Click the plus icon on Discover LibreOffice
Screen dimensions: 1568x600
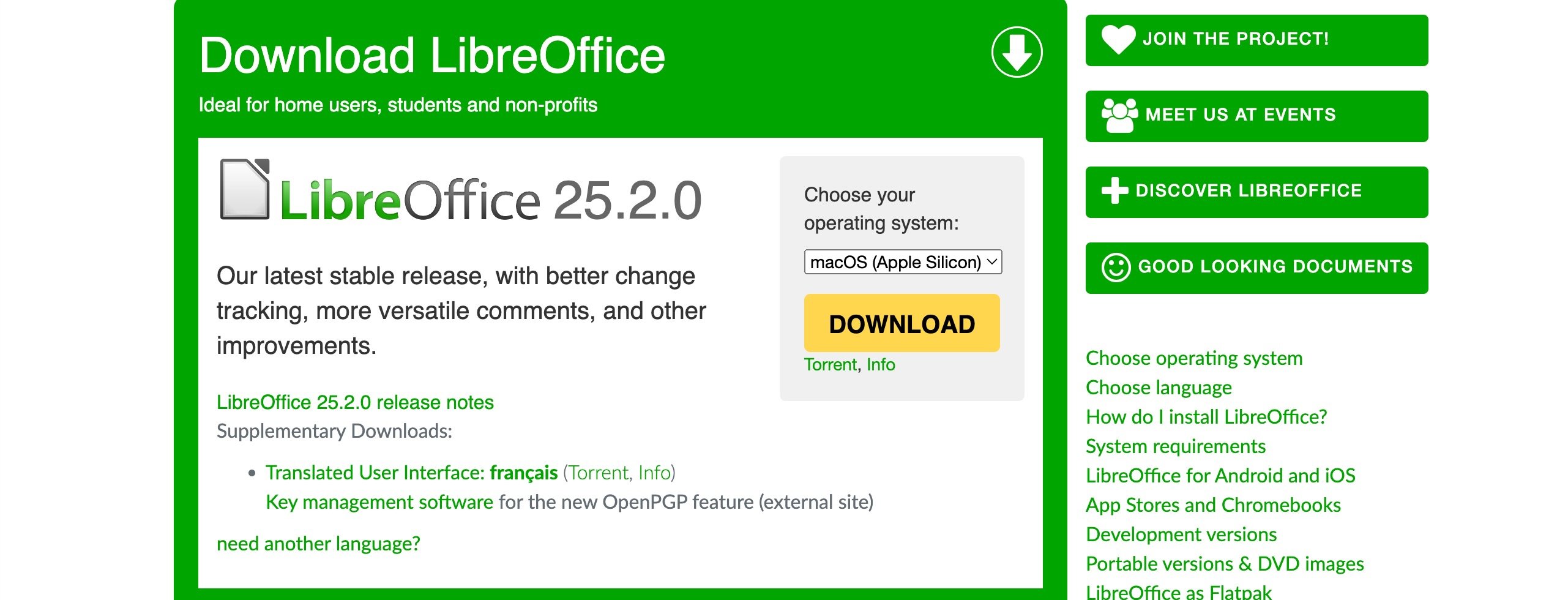(1116, 191)
